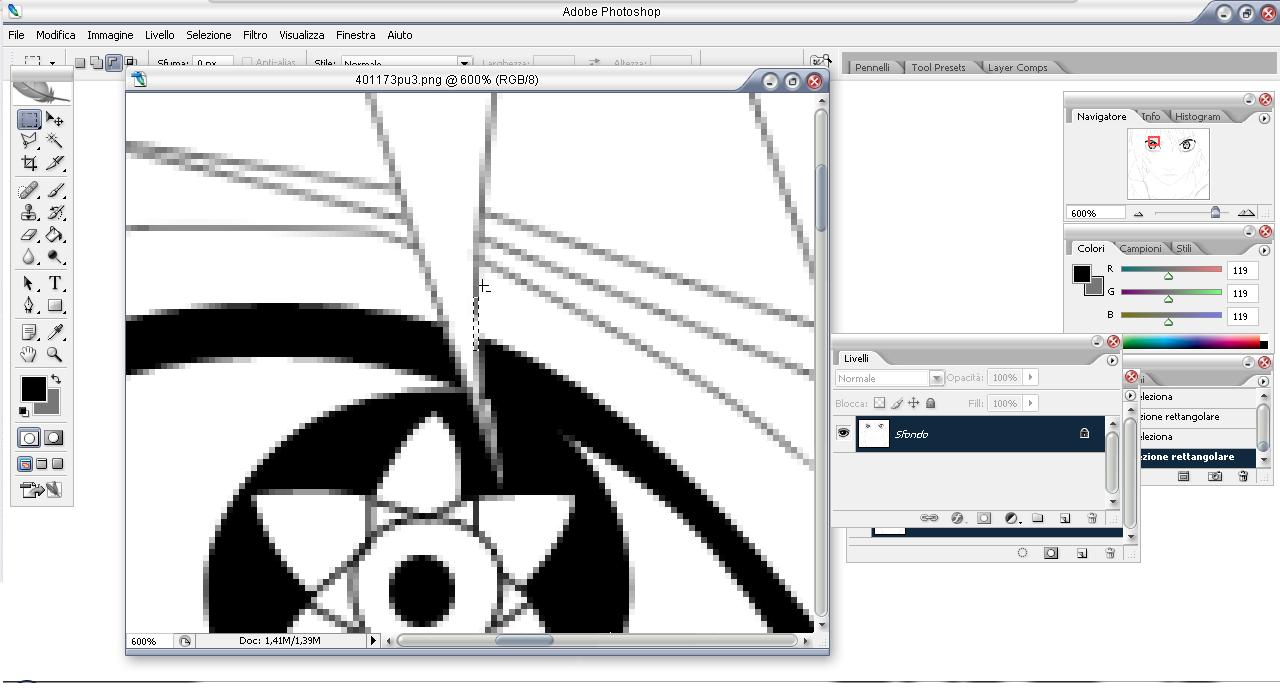The height and width of the screenshot is (688, 1280).
Task: Open the Navigatore panel options menu
Action: click(x=1264, y=118)
